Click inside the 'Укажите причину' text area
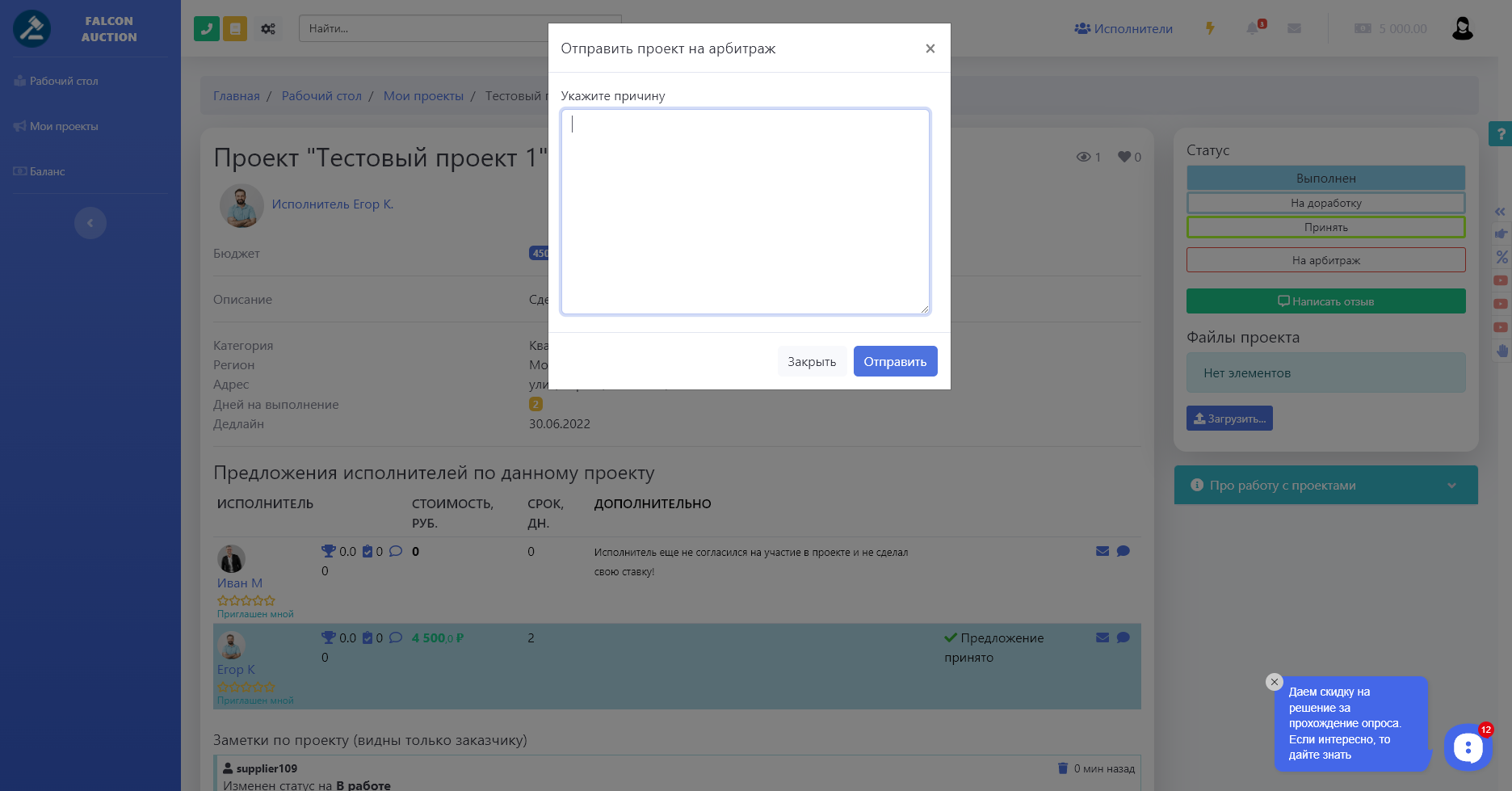 click(745, 211)
